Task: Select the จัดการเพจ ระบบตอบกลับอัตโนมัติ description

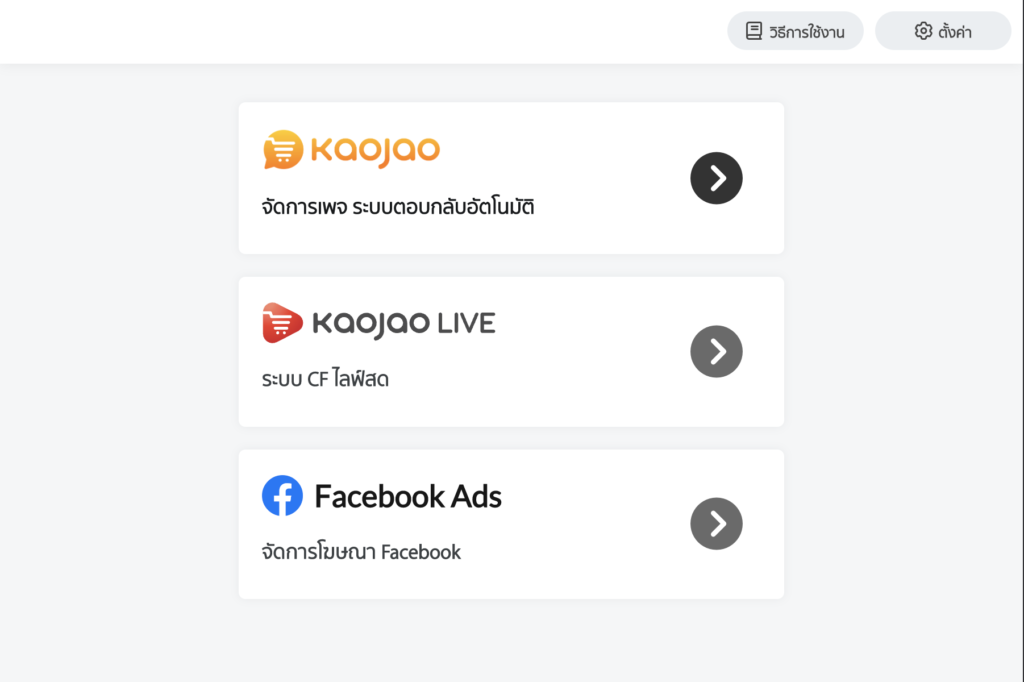Action: tap(398, 209)
